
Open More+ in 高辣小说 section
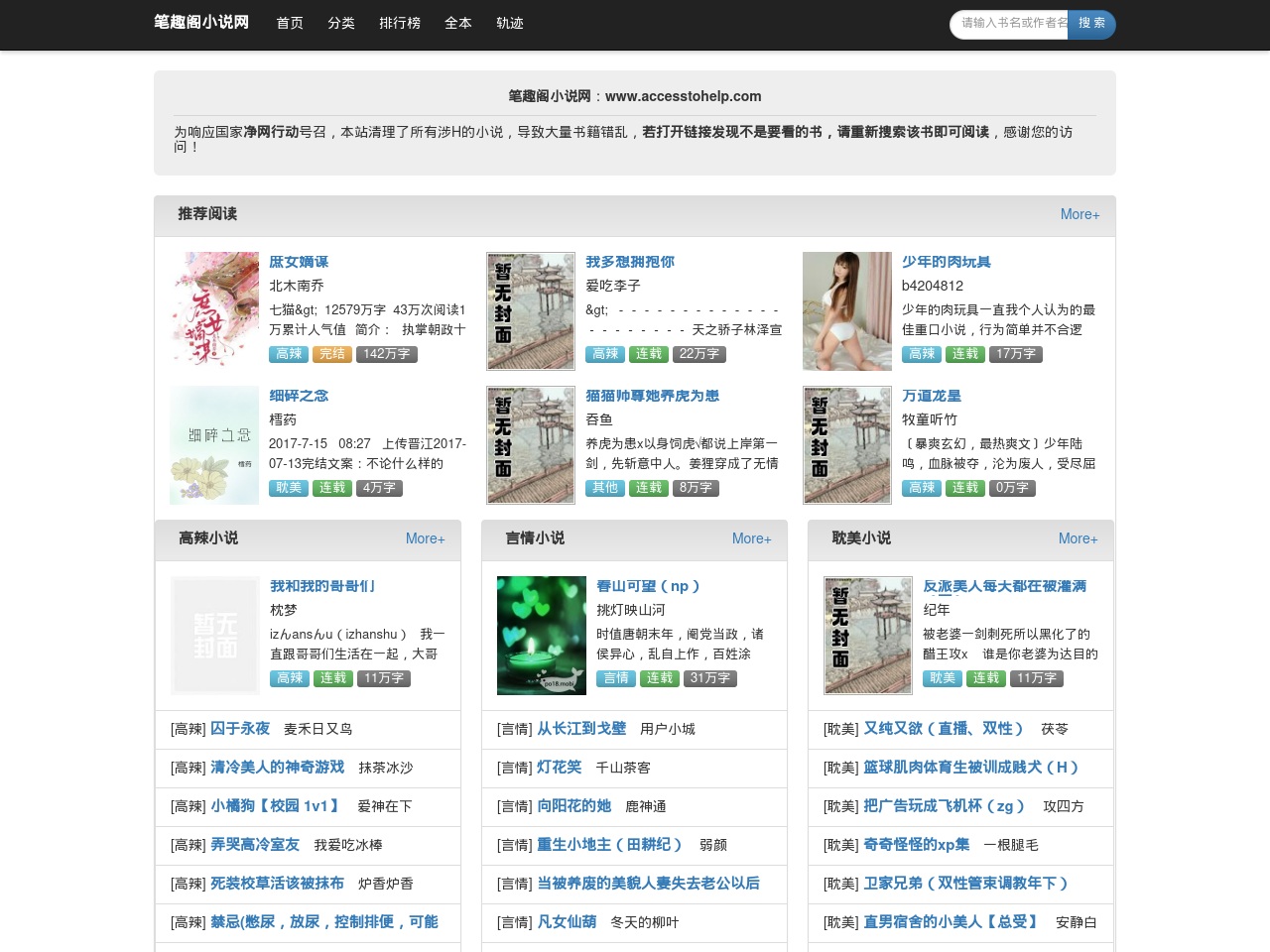point(425,538)
